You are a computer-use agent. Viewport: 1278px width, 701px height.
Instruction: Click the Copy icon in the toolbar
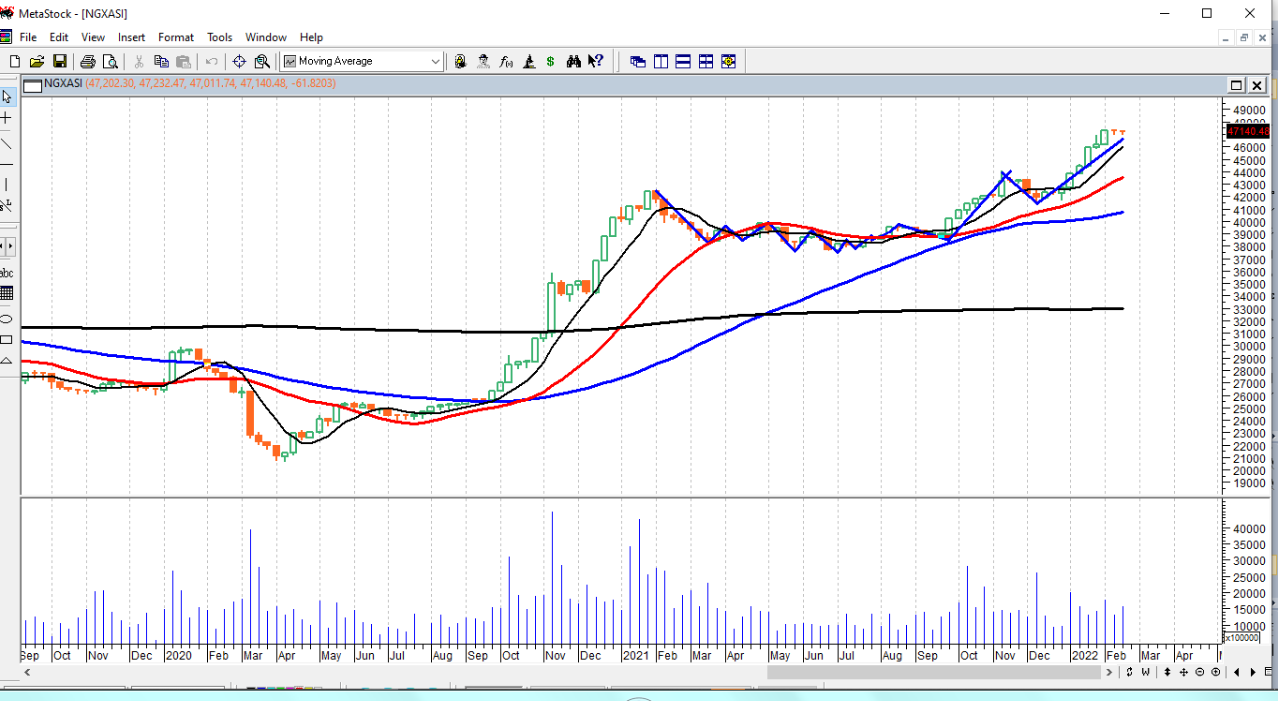coord(161,61)
